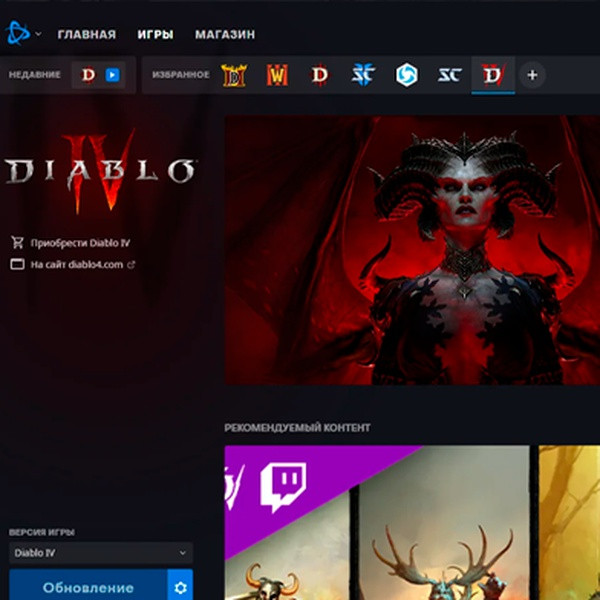
Task: Add a game to favorites with plus
Action: 532,75
